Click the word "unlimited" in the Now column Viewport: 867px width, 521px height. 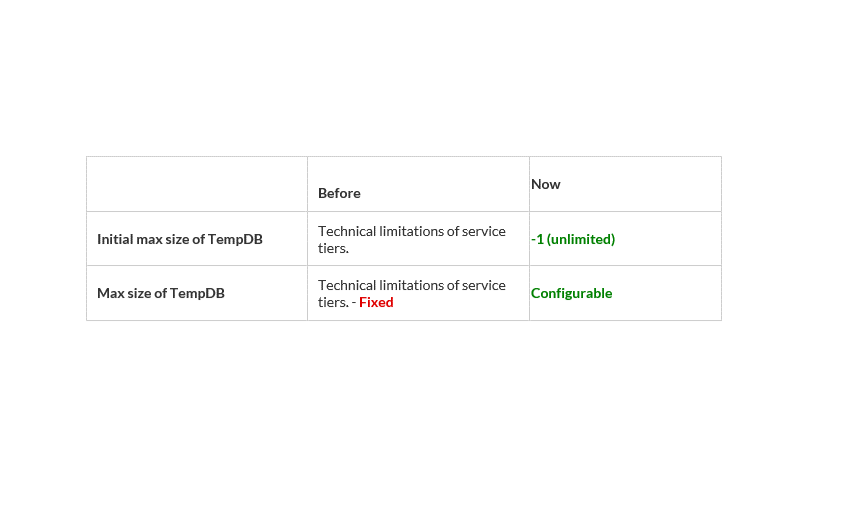click(581, 240)
